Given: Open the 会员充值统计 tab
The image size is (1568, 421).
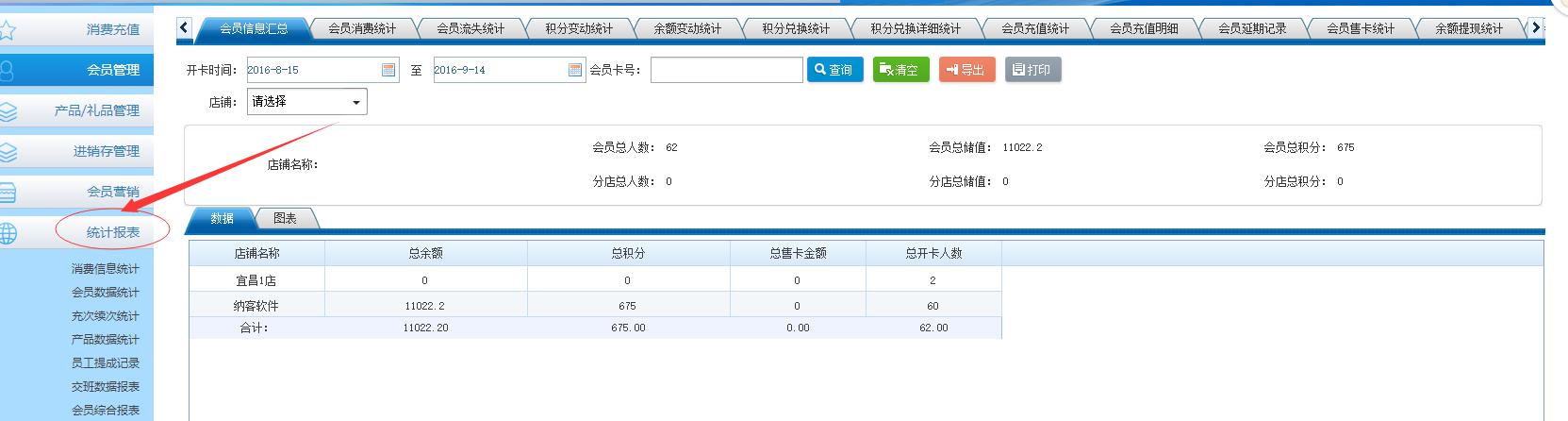Looking at the screenshot, I should pos(1035,29).
